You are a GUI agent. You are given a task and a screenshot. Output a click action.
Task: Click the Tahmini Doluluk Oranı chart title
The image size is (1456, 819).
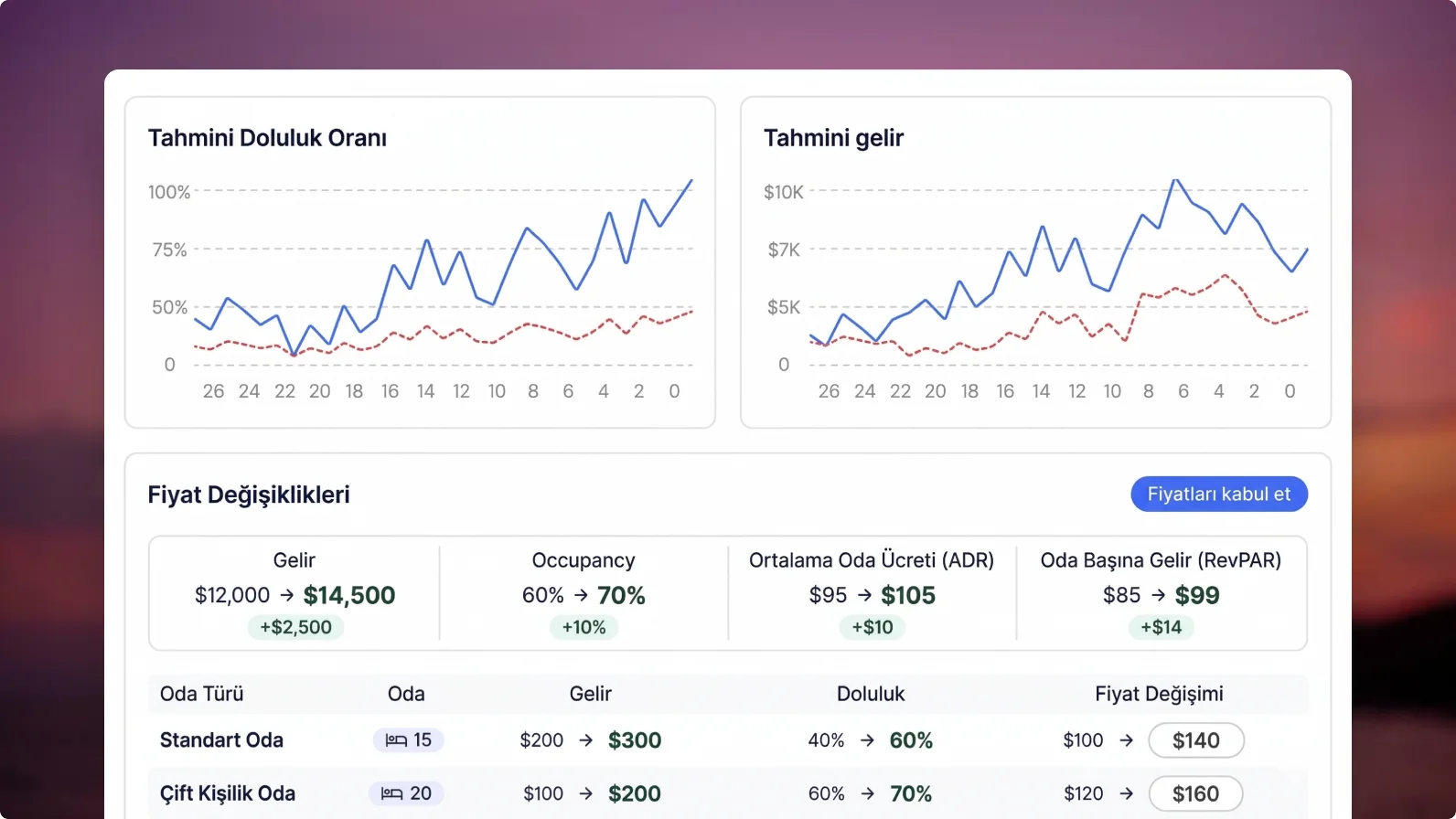[x=267, y=138]
